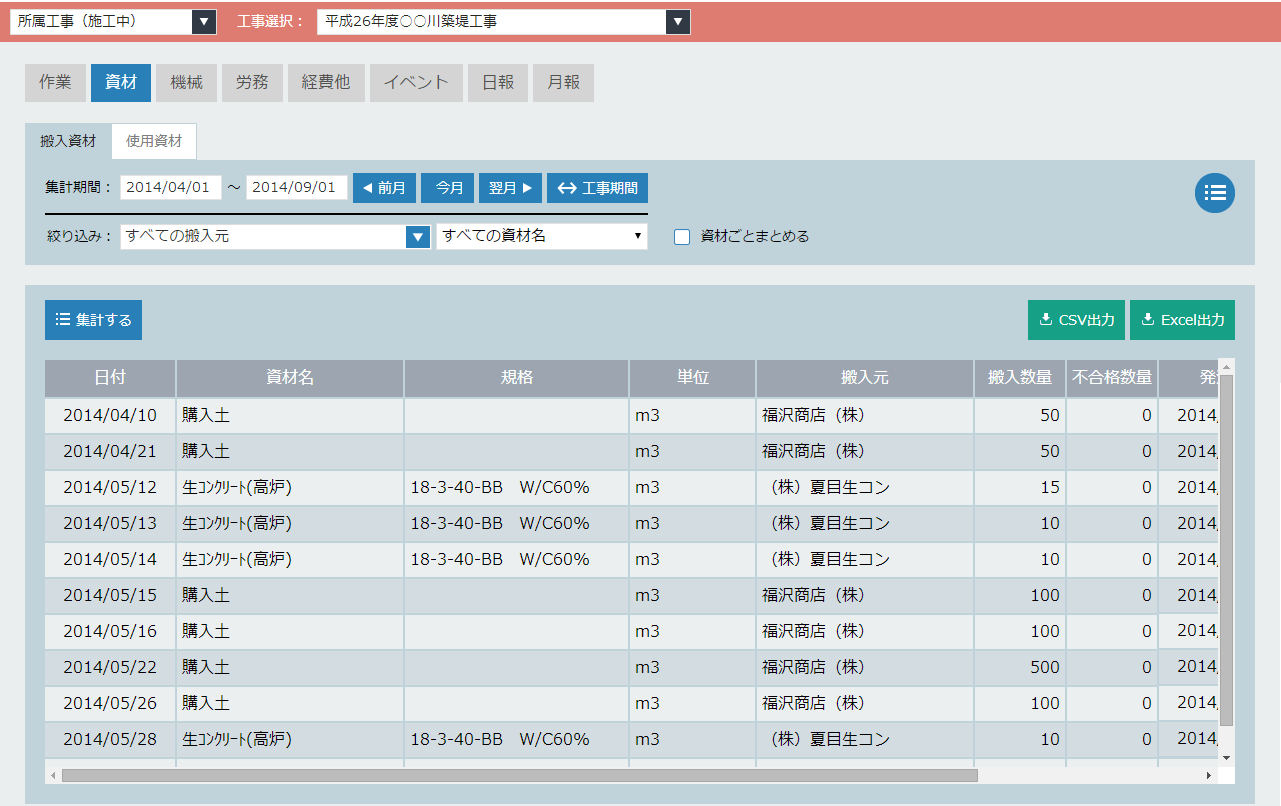Switch to the 使用資材 sub-tab
Image resolution: width=1281 pixels, height=806 pixels.
point(154,141)
